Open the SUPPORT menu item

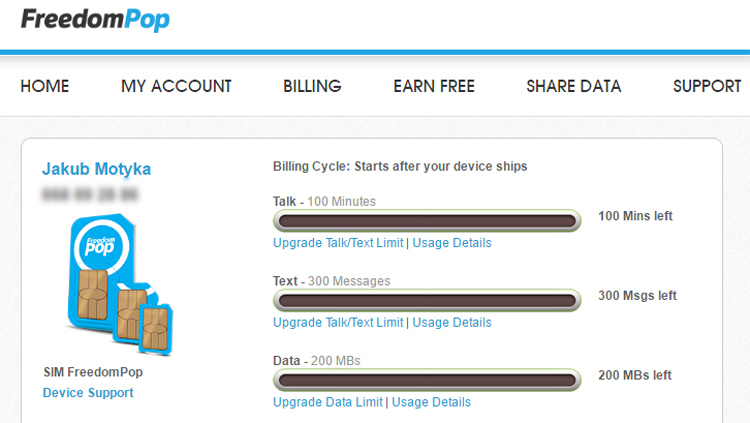[x=707, y=86]
